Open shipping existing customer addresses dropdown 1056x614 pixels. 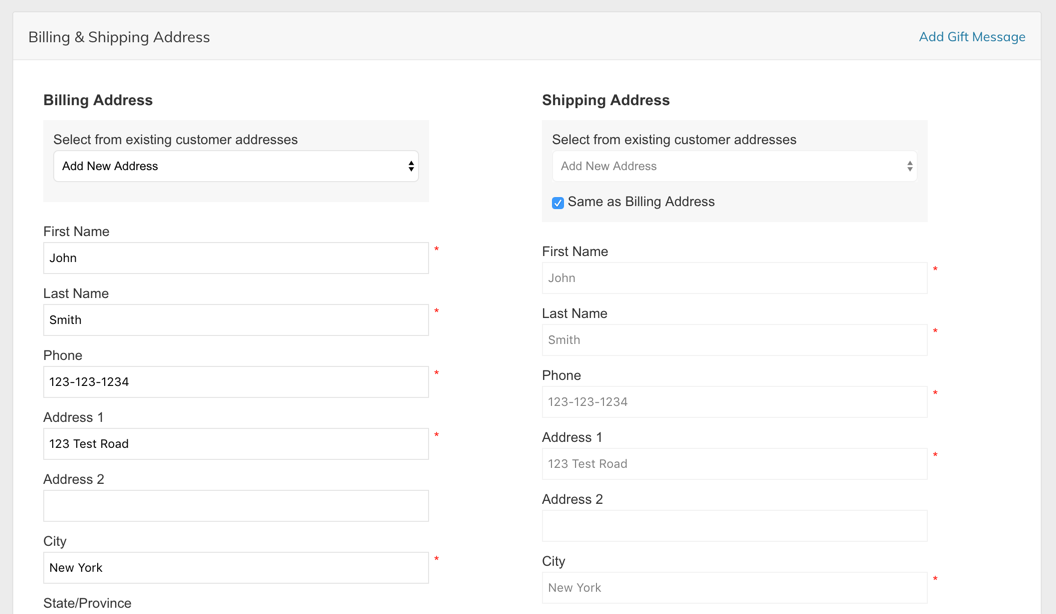[734, 166]
